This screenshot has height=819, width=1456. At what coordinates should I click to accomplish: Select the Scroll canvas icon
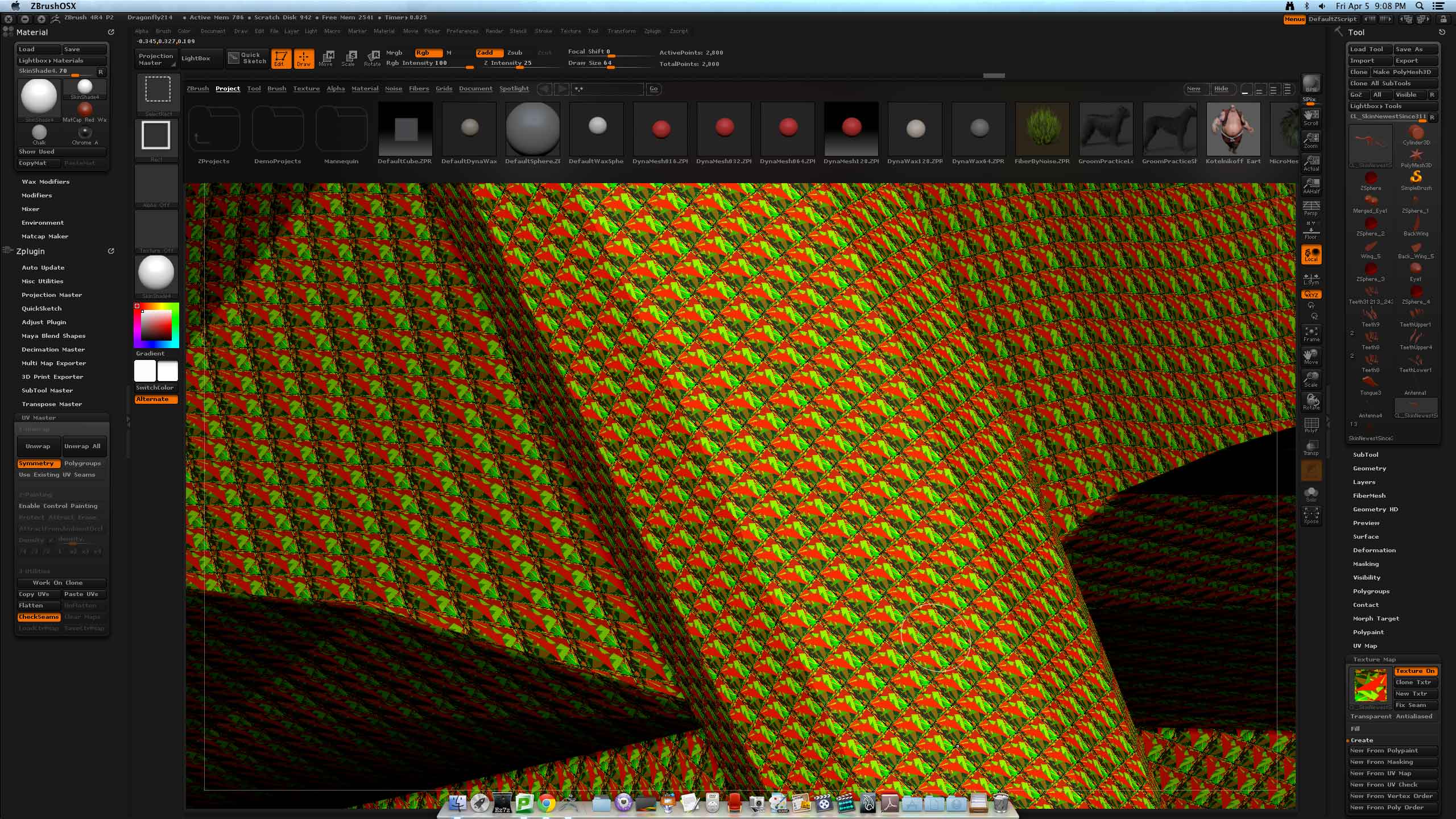[x=1311, y=118]
